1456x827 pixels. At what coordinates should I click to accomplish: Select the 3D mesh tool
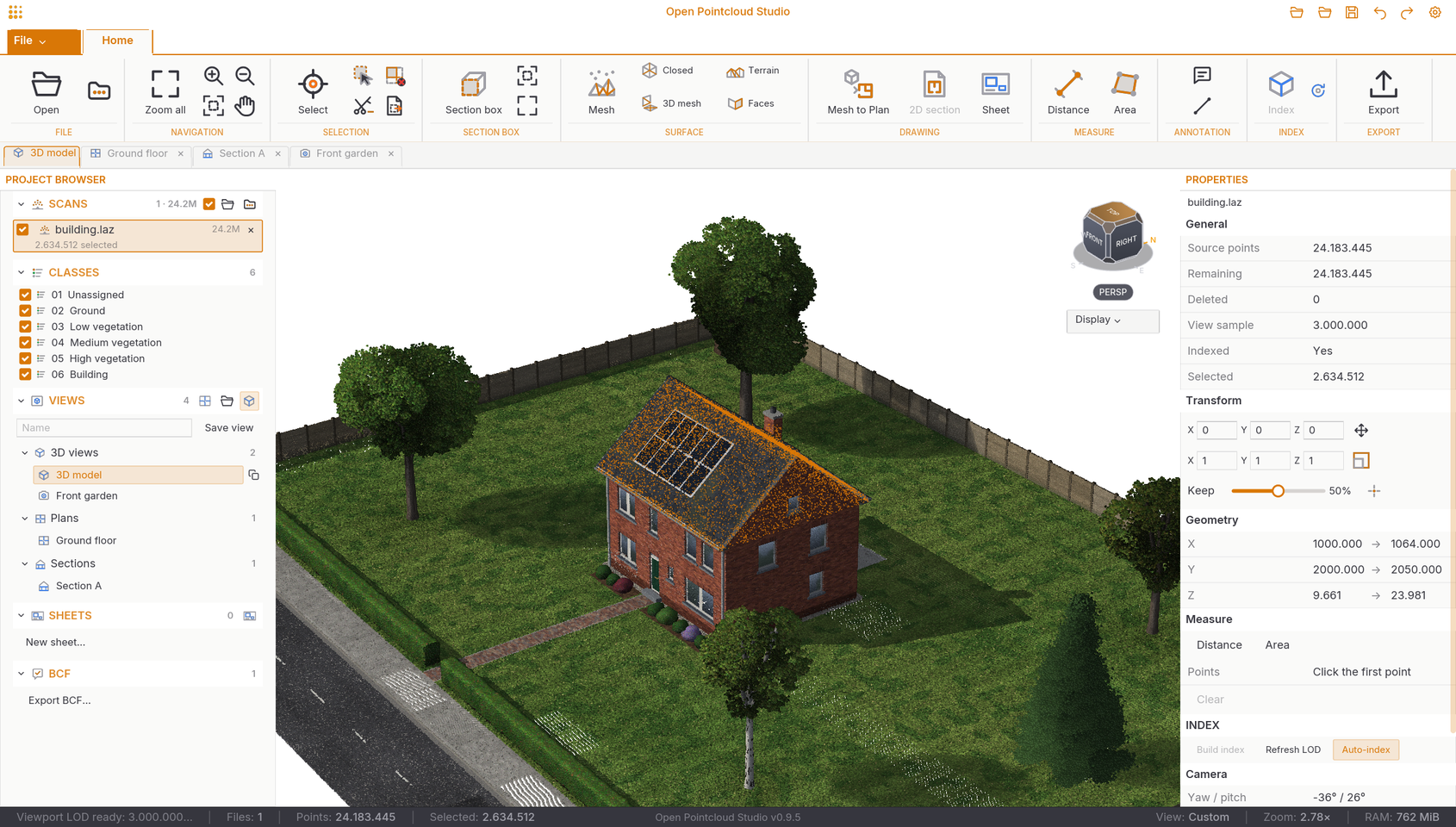671,103
